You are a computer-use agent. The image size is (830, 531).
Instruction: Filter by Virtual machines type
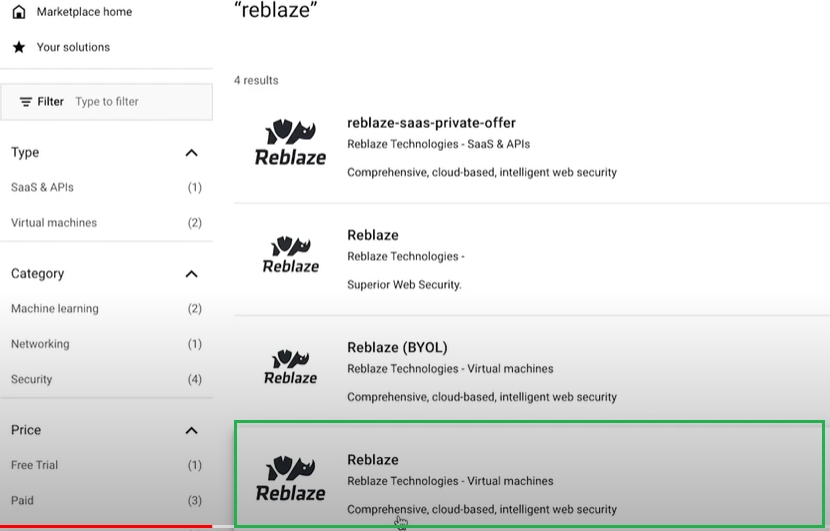[54, 223]
